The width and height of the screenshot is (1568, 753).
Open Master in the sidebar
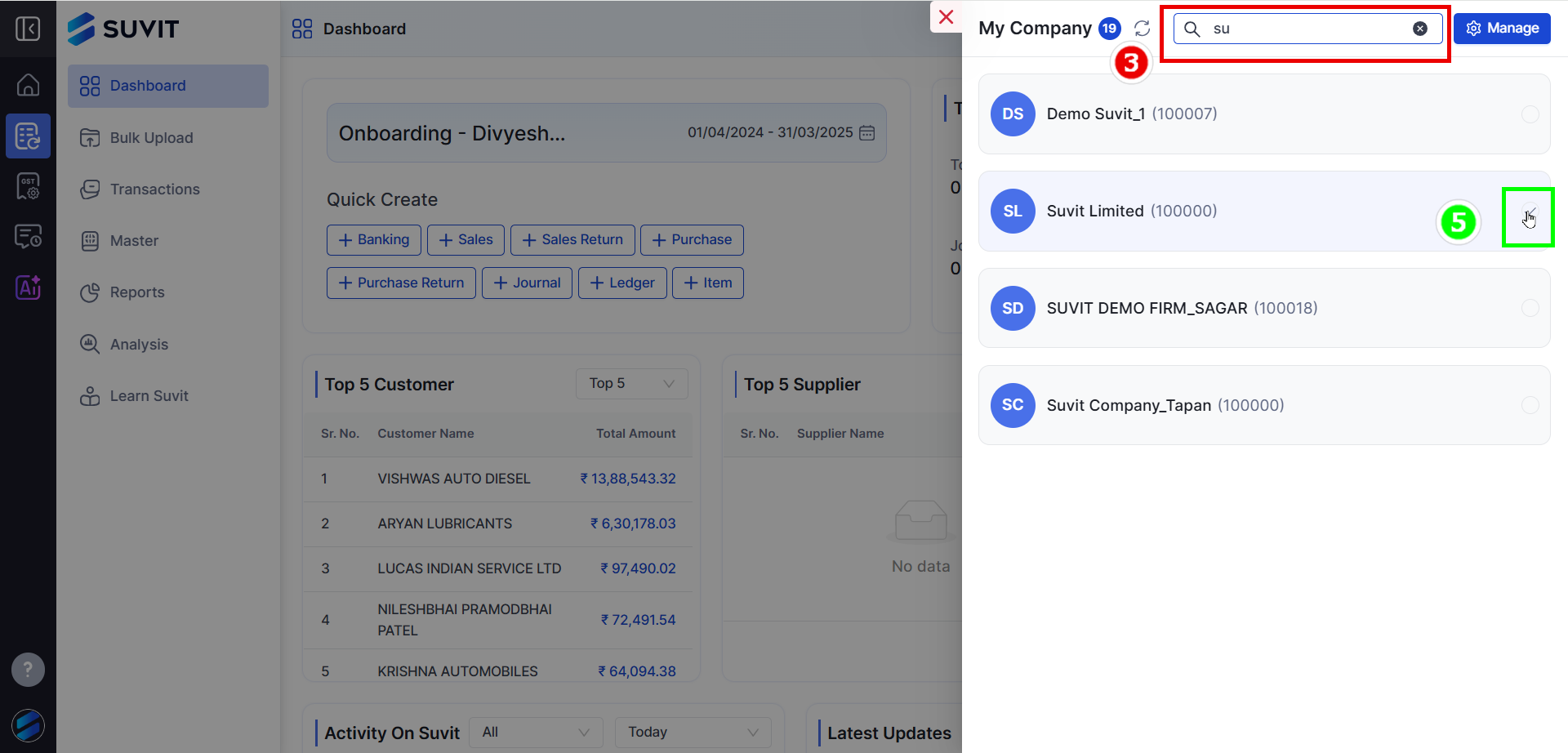168,241
